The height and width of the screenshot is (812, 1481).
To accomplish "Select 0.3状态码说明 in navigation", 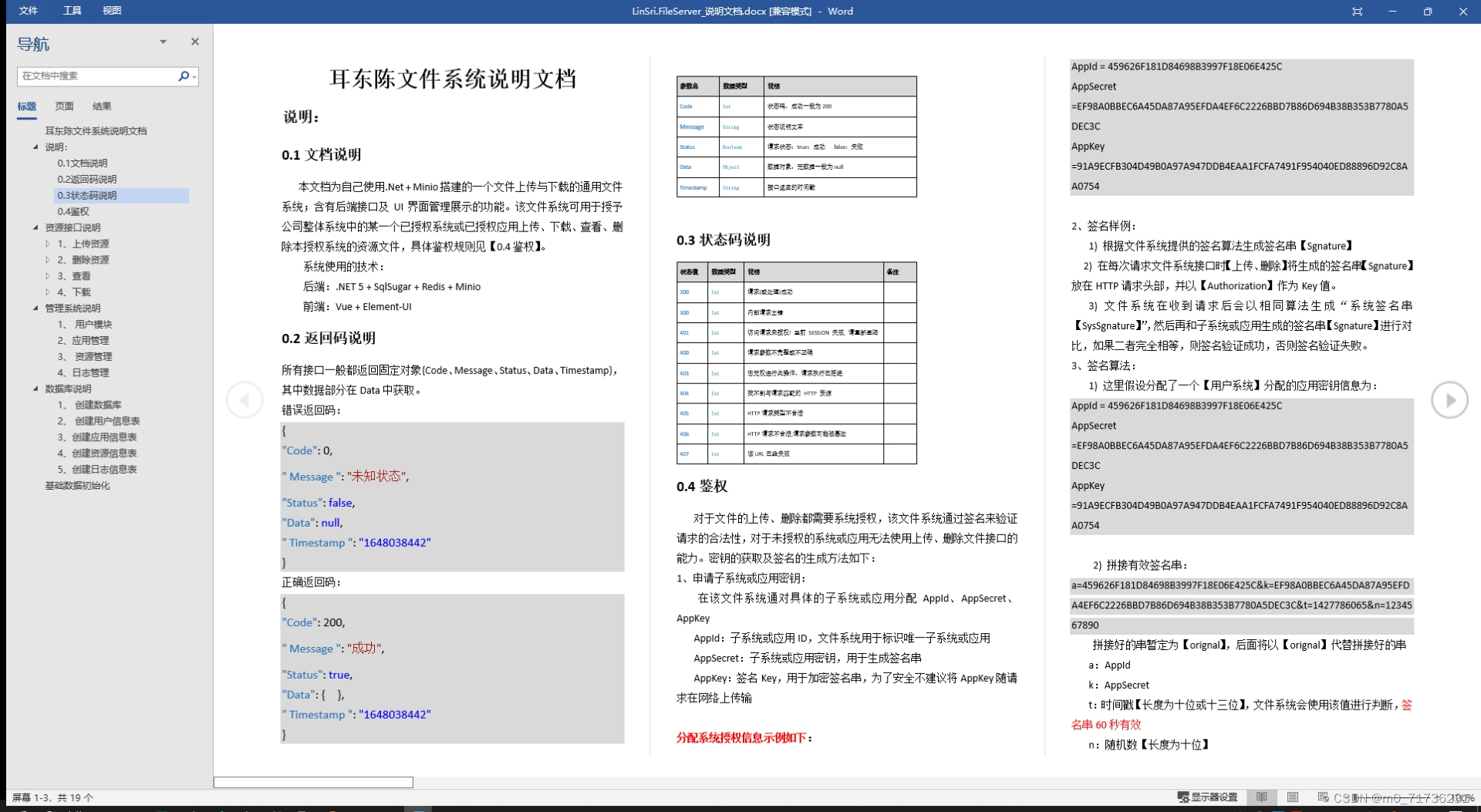I will (87, 196).
